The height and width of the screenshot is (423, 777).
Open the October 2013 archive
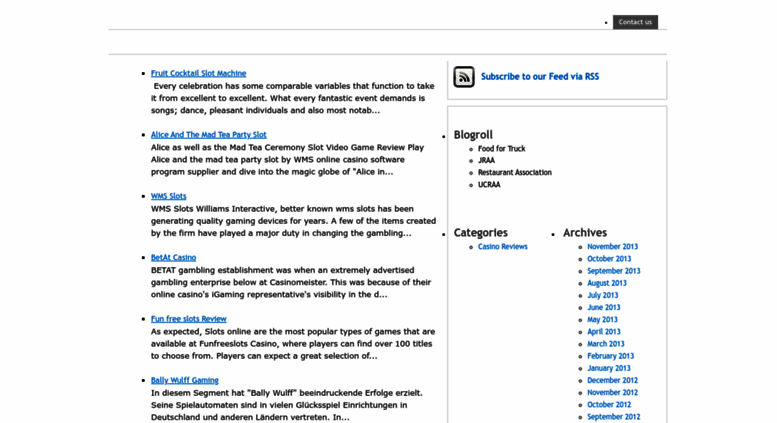[x=609, y=259]
